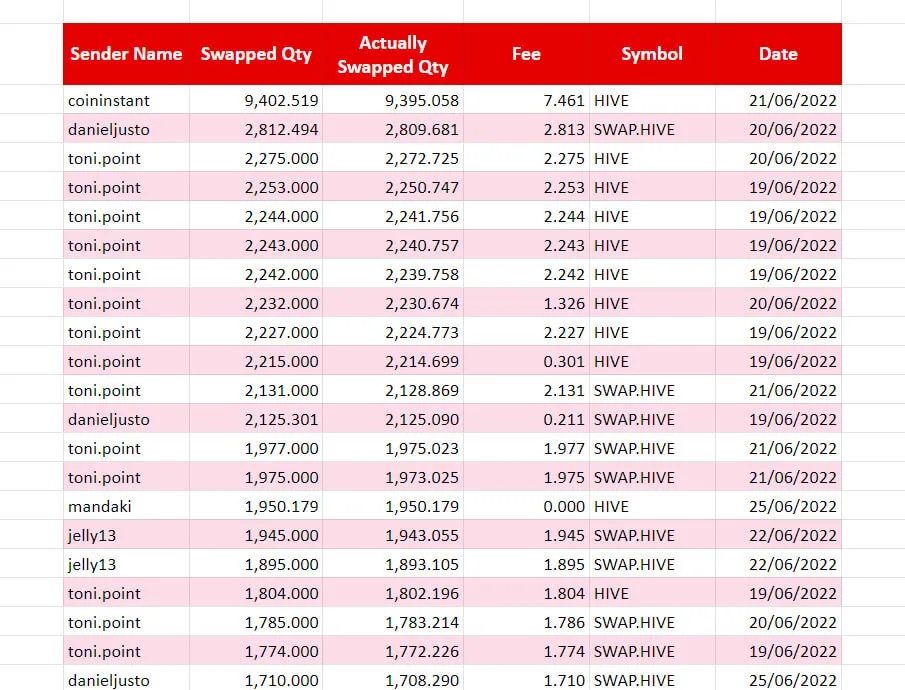Viewport: 905px width, 690px height.
Task: Select cell showing 2,809.681
Action: (392, 129)
